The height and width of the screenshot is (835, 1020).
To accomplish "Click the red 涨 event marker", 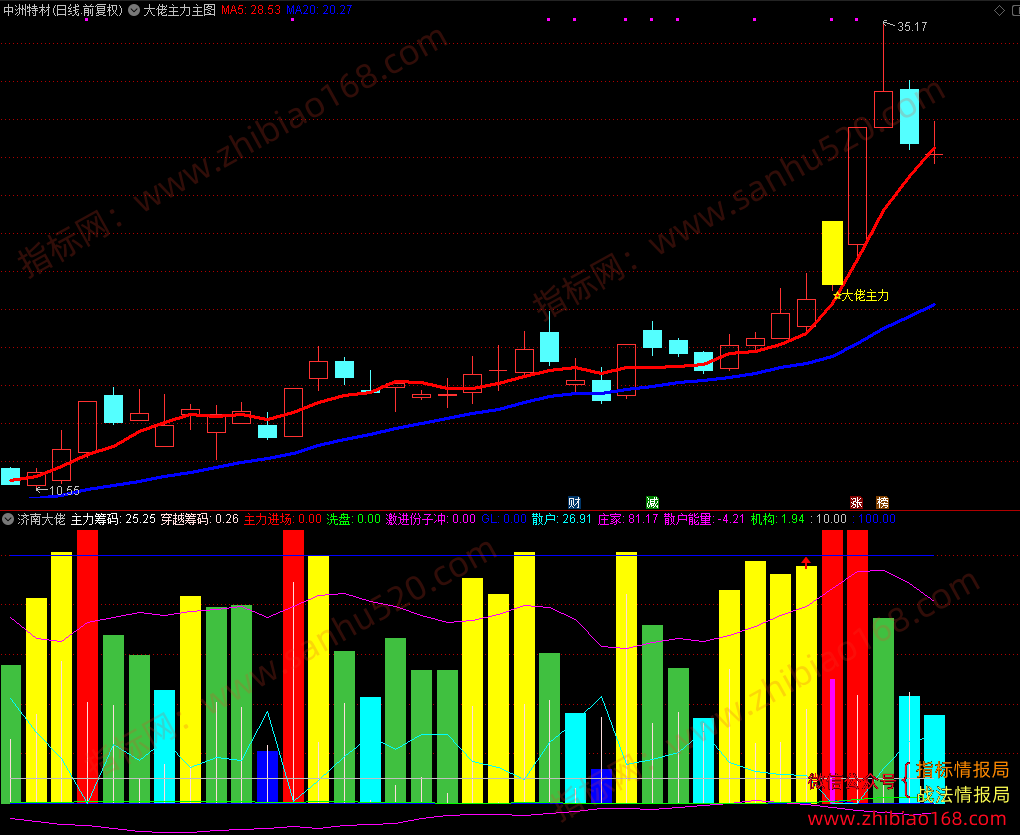I will click(857, 503).
